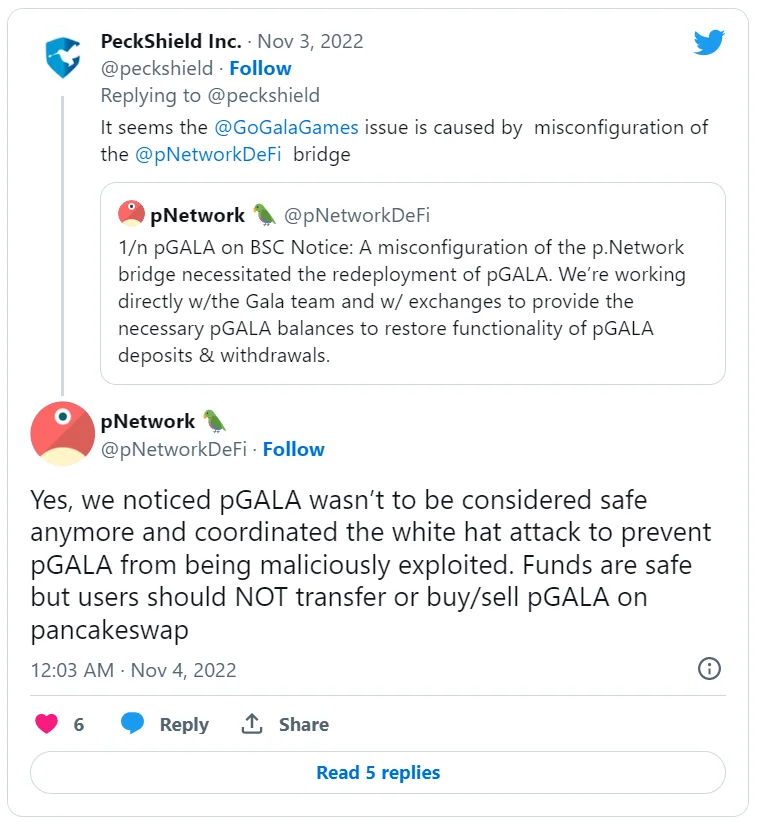
Task: Open the PeckShield shield avatar
Action: point(62,57)
